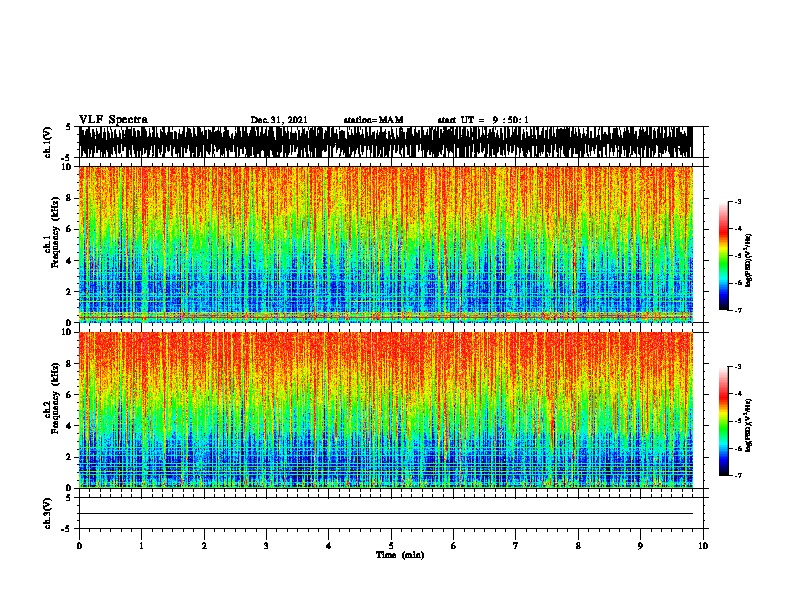792x612 pixels.
Task: Select the "Dec. 31, 2021" date label
Action: 279,120
